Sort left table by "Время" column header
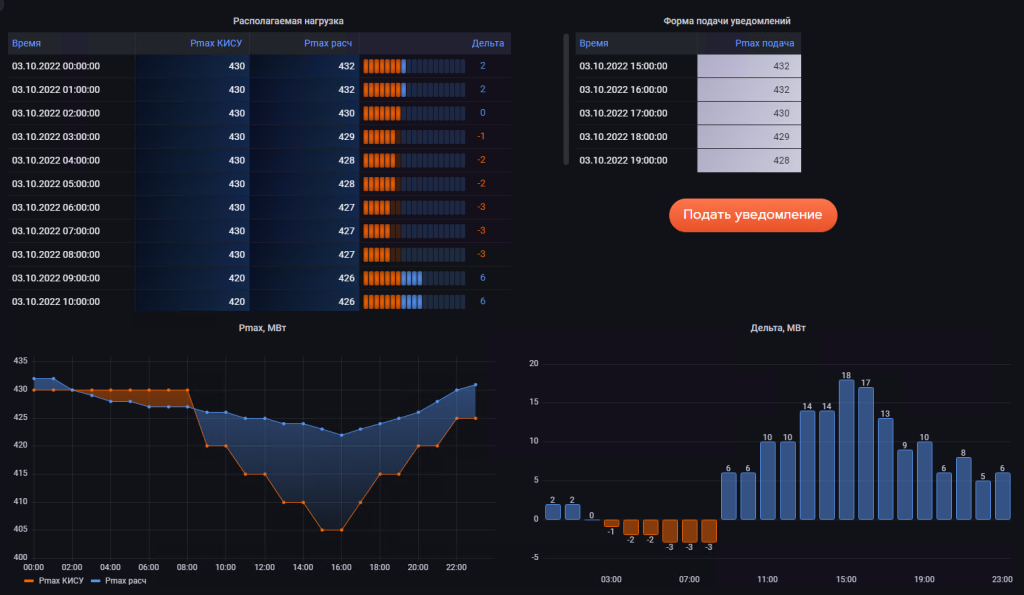The image size is (1024, 595). click(x=27, y=43)
